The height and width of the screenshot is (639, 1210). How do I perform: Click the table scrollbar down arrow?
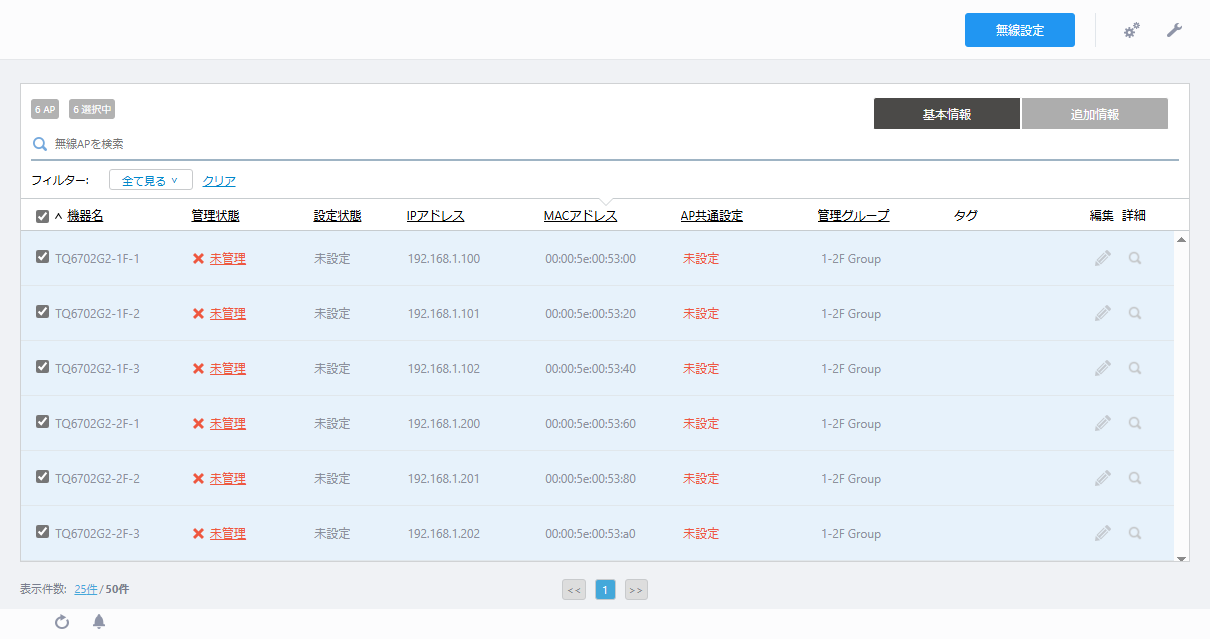pyautogui.click(x=1181, y=558)
